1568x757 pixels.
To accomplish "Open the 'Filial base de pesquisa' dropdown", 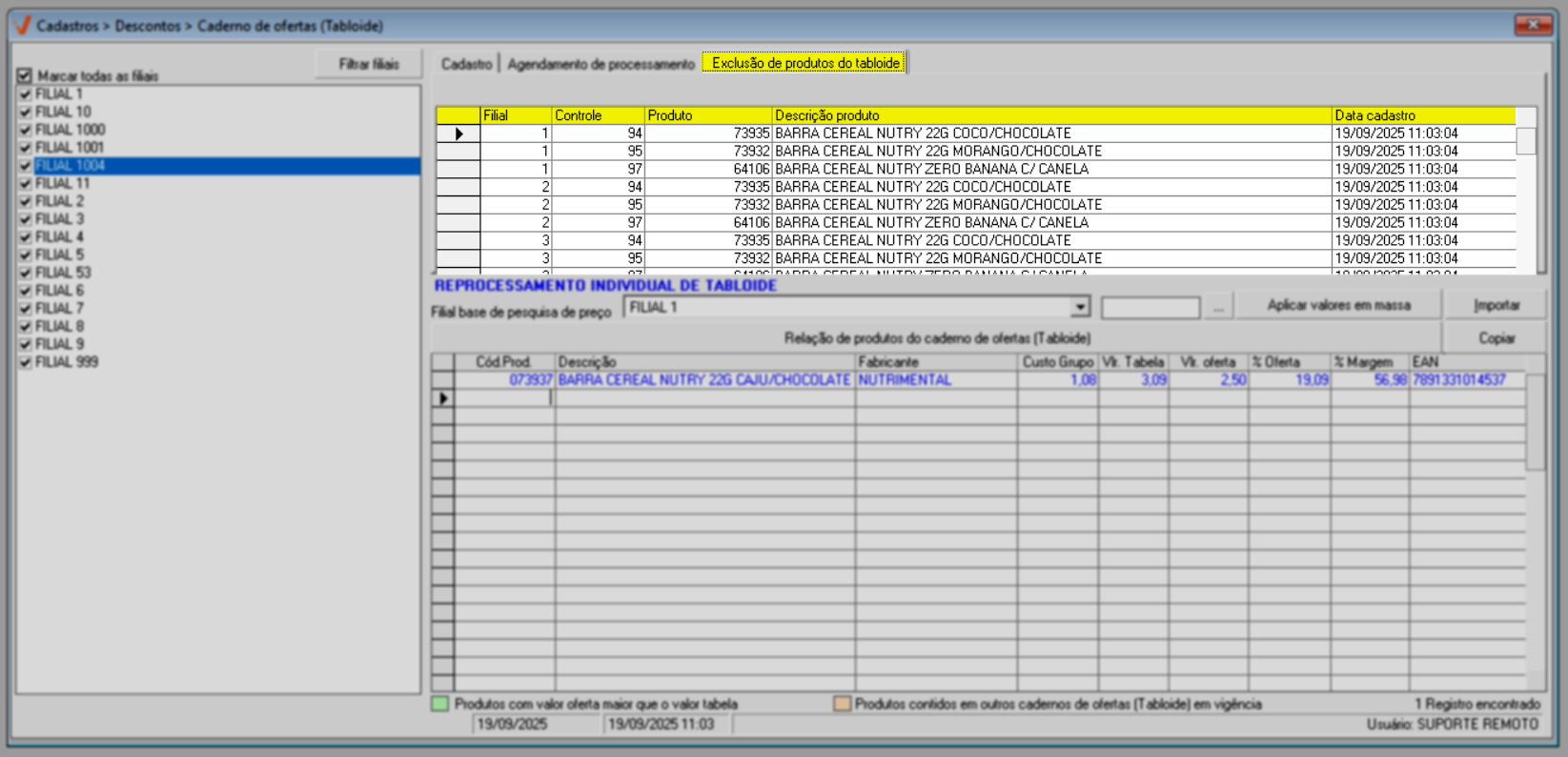I will 1080,307.
